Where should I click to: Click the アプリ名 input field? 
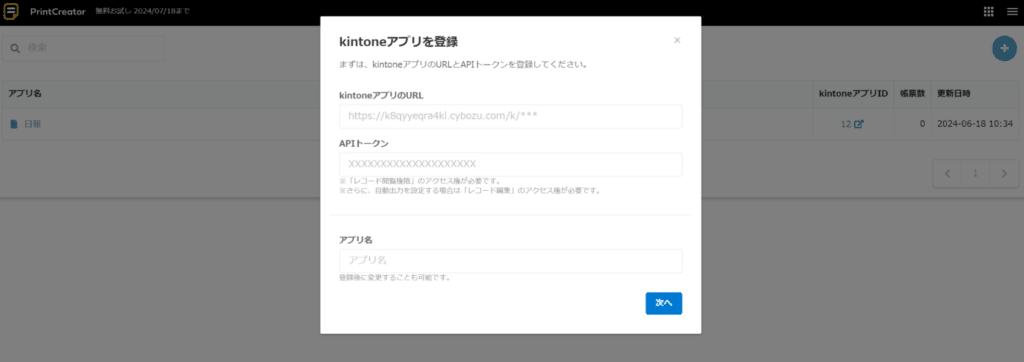tap(511, 261)
